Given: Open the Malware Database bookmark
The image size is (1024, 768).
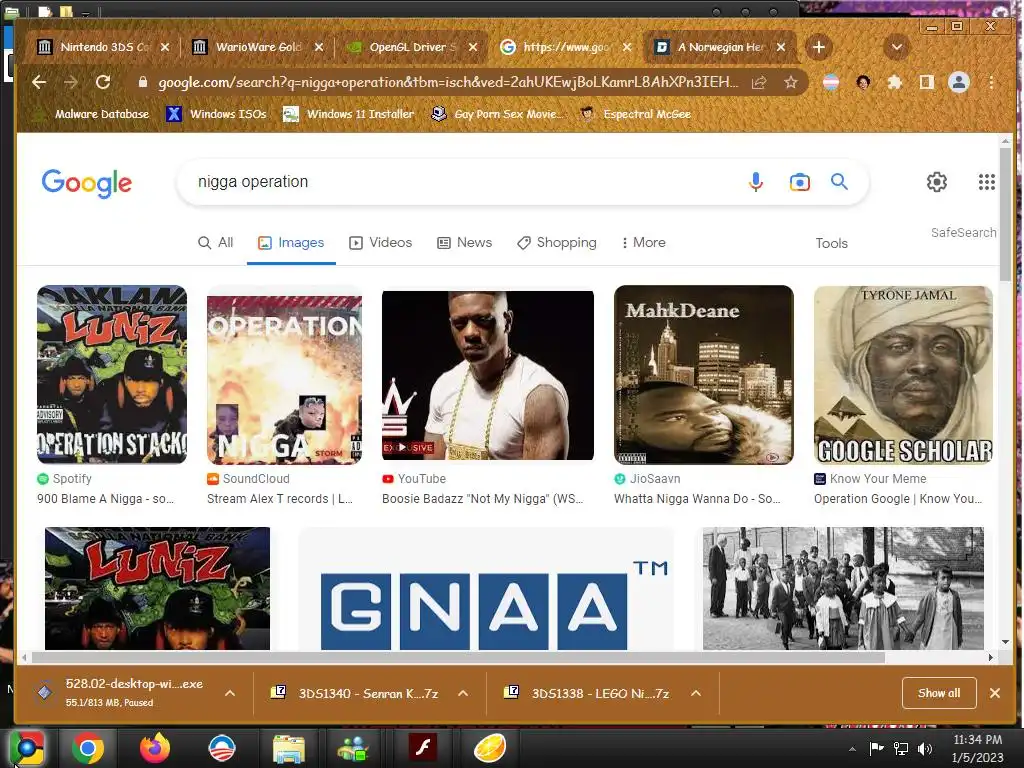Looking at the screenshot, I should [x=93, y=114].
